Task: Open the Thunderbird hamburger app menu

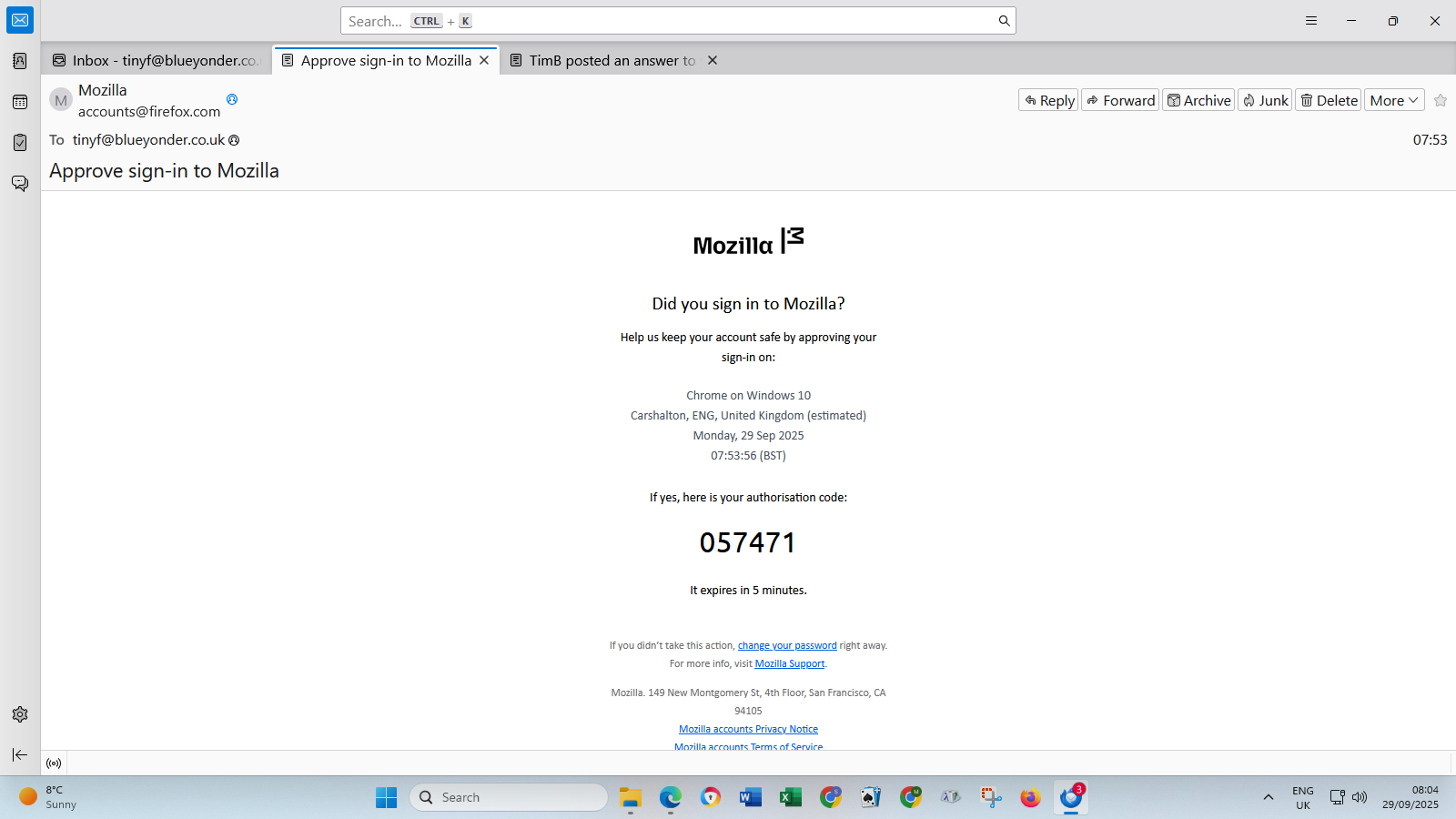Action: (x=1311, y=21)
